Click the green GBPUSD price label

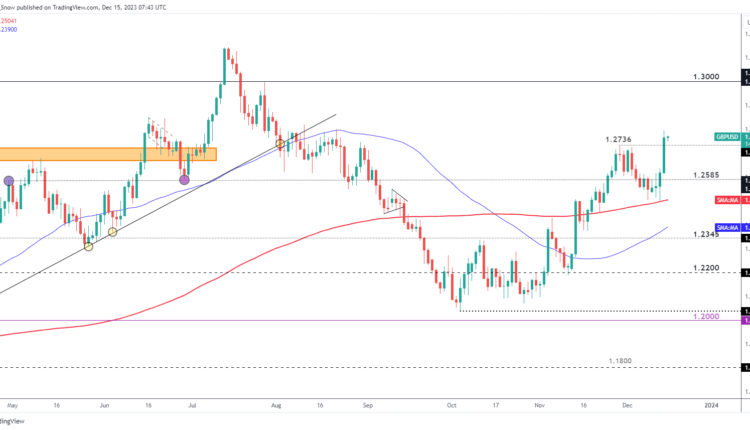click(x=727, y=136)
